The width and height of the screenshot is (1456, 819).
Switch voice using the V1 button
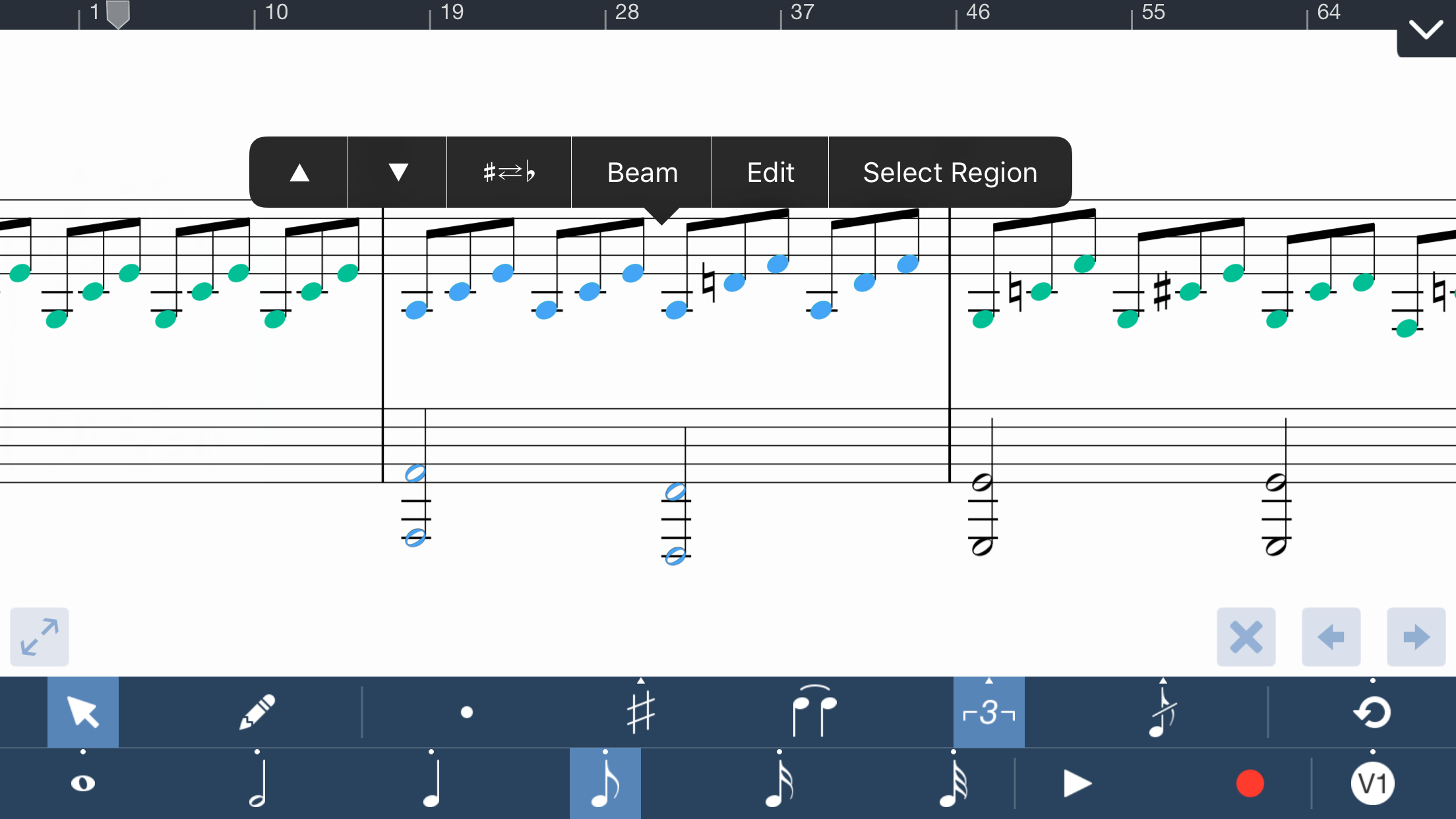[1372, 783]
